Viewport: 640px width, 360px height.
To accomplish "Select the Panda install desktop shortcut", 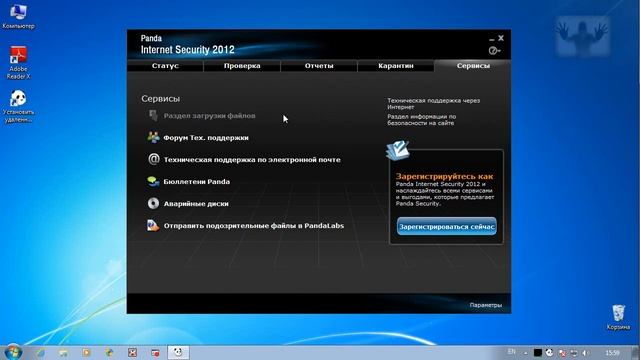I will [x=18, y=106].
